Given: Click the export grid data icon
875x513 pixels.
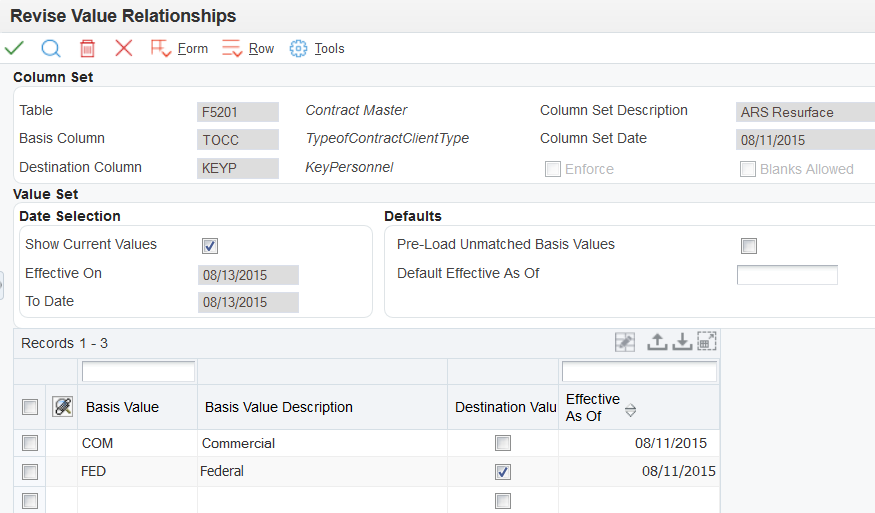Looking at the screenshot, I should click(x=657, y=342).
